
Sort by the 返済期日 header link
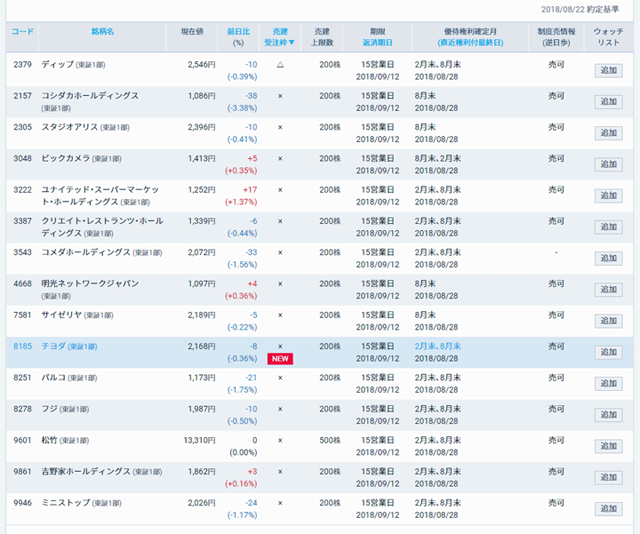[377, 42]
